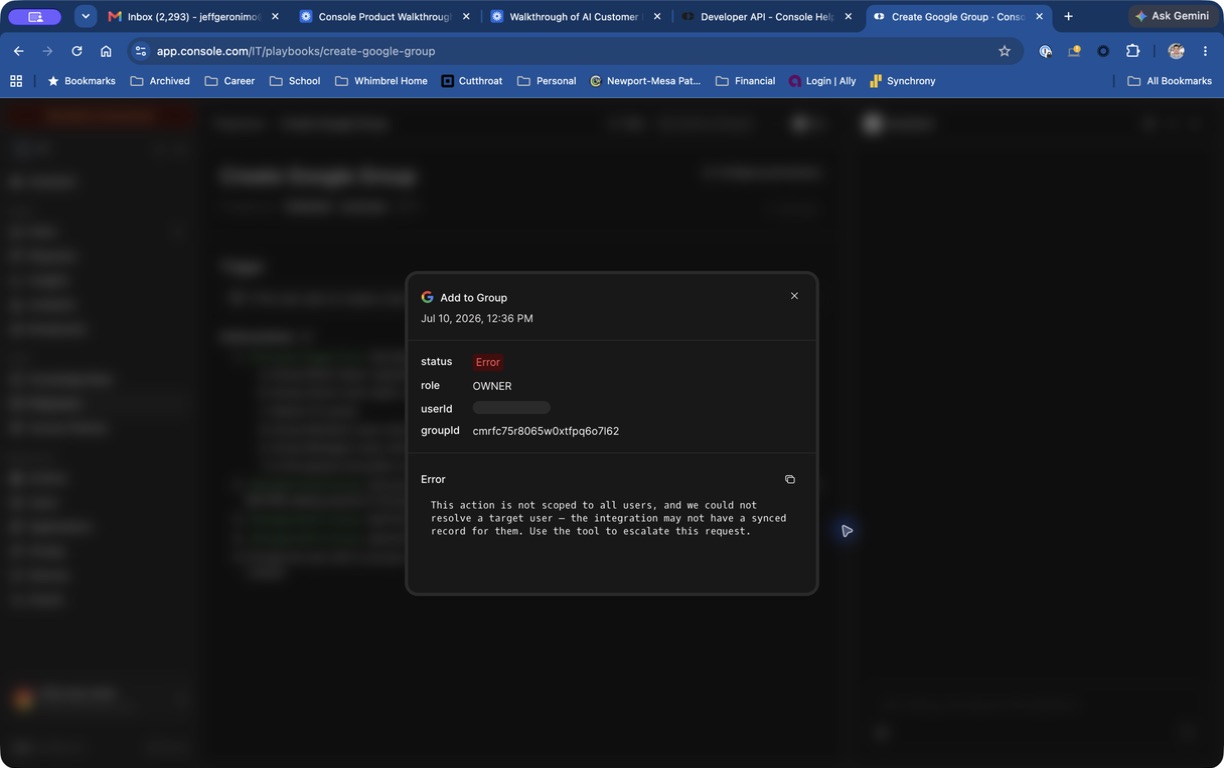The image size is (1224, 768).
Task: Open the tab search dropdown
Action: pos(86,17)
